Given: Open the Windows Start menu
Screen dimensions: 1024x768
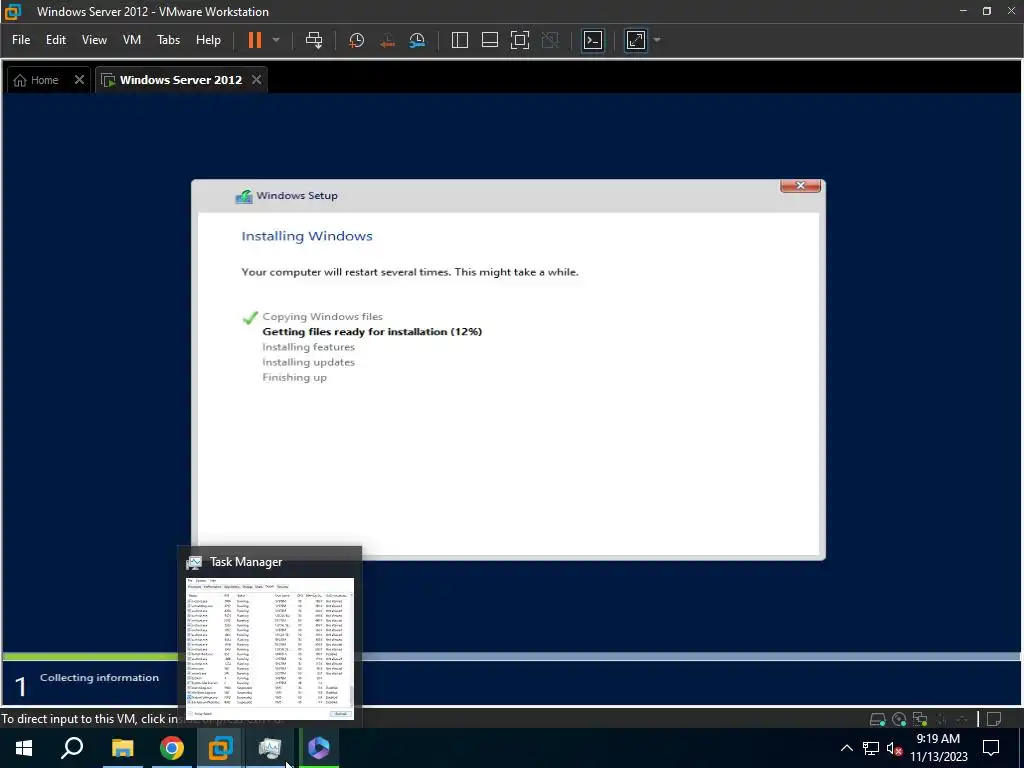Looking at the screenshot, I should (24, 748).
